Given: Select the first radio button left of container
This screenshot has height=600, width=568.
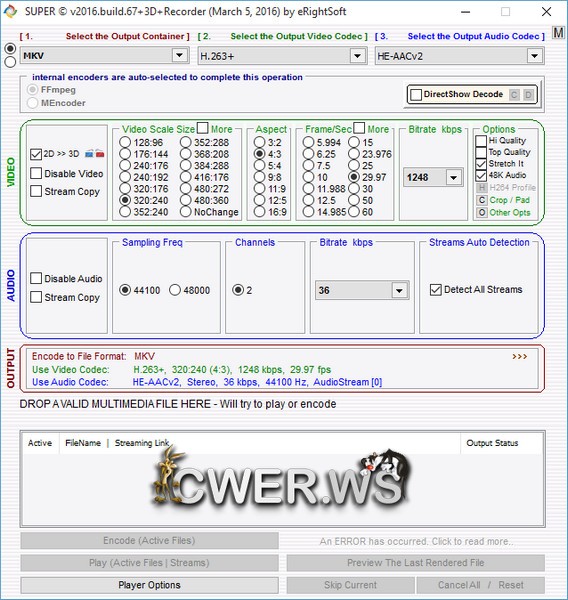Looking at the screenshot, I should coord(10,49).
